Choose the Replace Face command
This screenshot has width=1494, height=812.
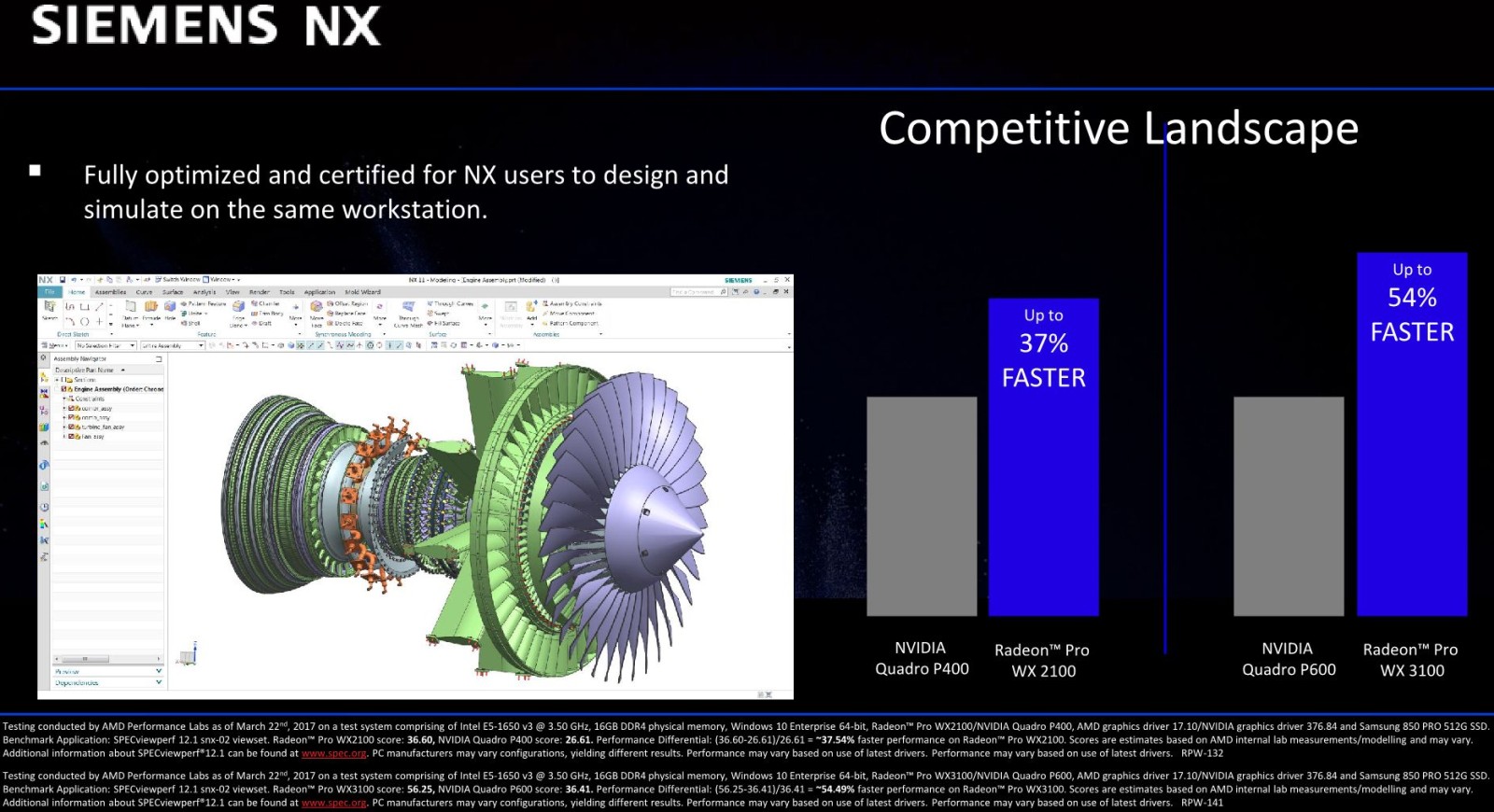coord(345,314)
